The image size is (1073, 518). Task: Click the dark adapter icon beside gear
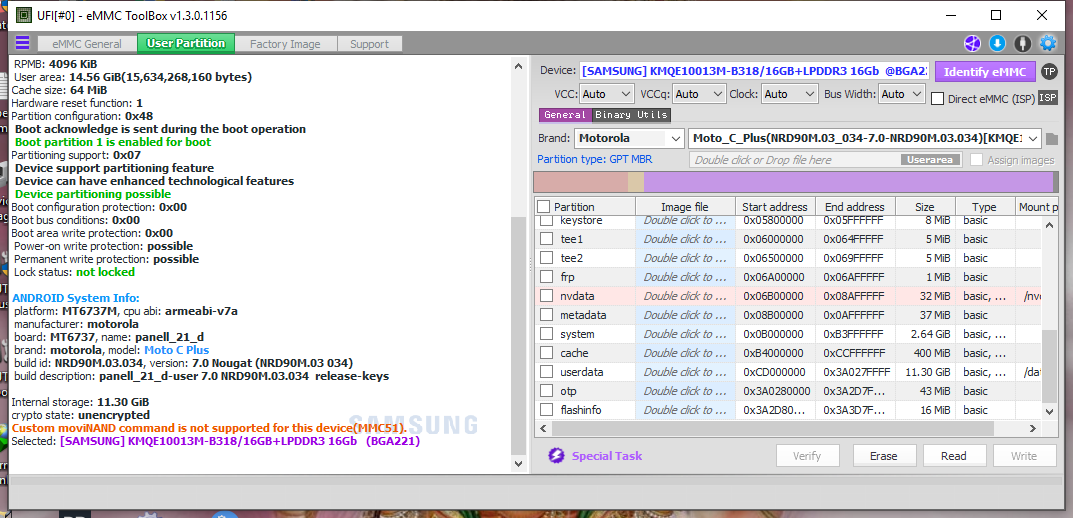click(1022, 43)
